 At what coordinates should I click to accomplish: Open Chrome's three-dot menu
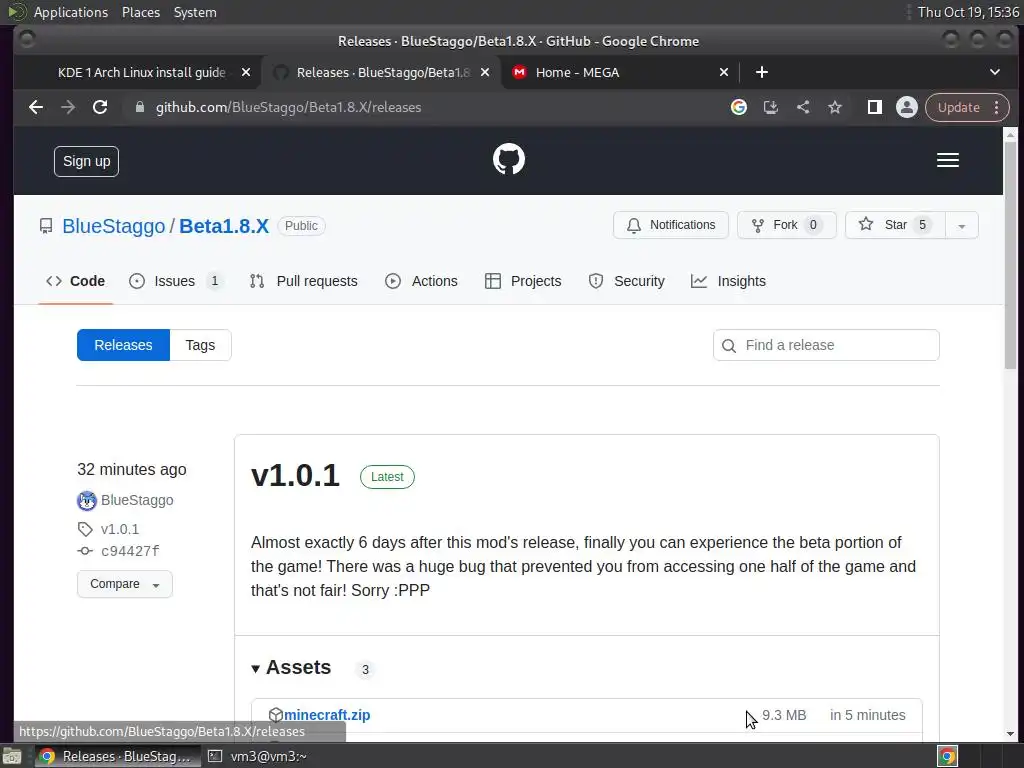click(997, 107)
